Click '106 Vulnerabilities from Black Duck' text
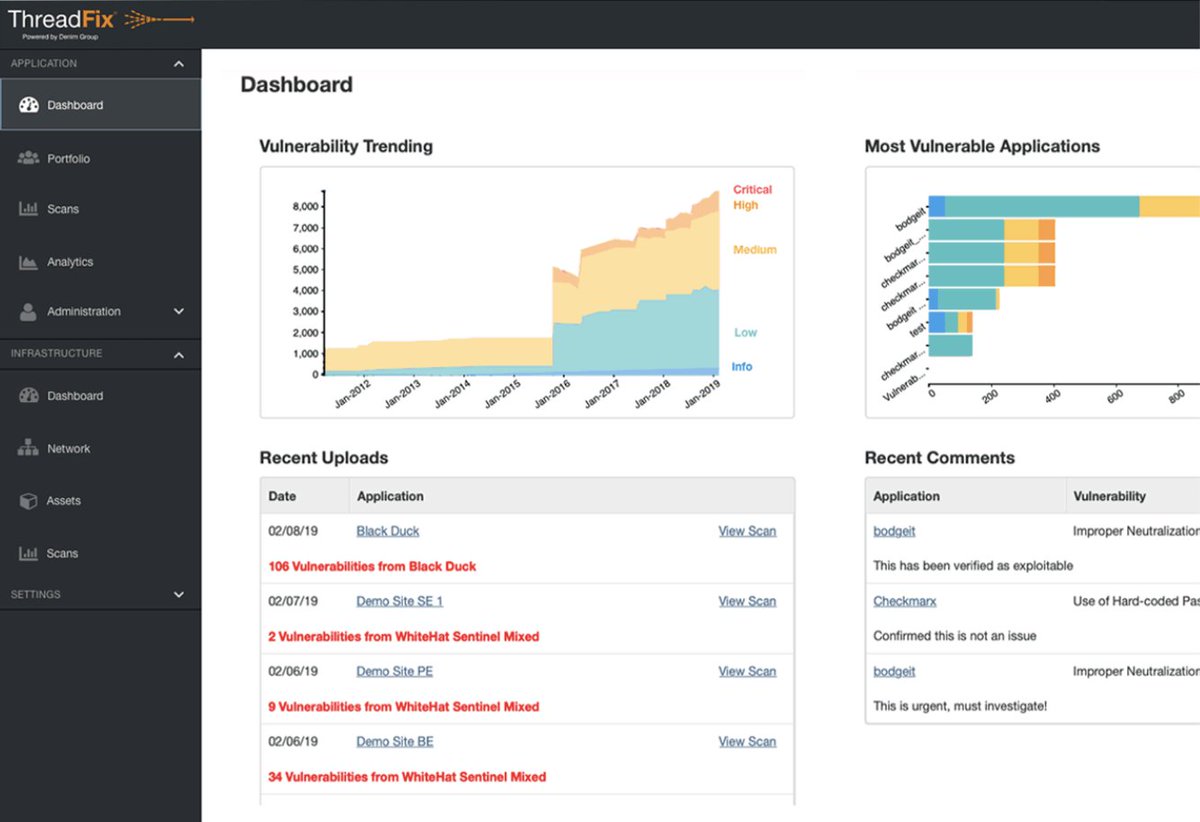Image resolution: width=1200 pixels, height=822 pixels. (372, 566)
